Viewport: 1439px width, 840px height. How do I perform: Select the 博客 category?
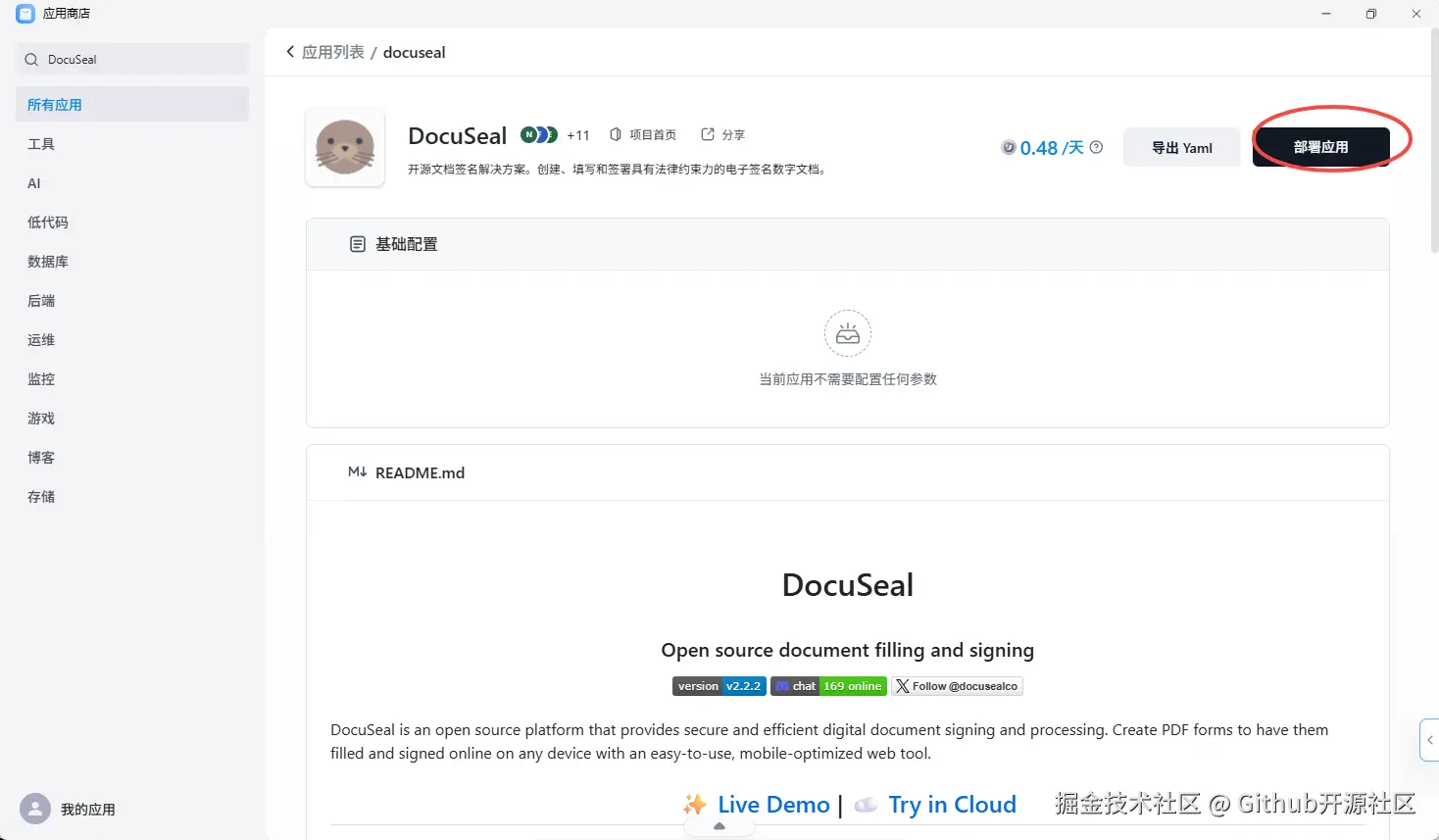pos(132,458)
